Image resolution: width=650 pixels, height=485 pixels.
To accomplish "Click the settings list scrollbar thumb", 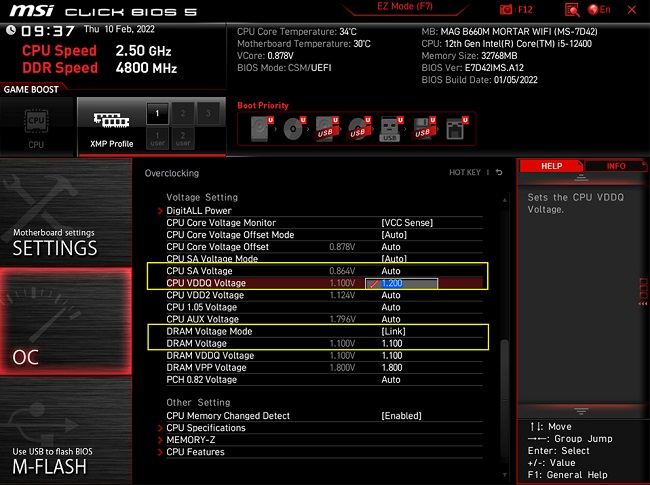I will coord(504,398).
